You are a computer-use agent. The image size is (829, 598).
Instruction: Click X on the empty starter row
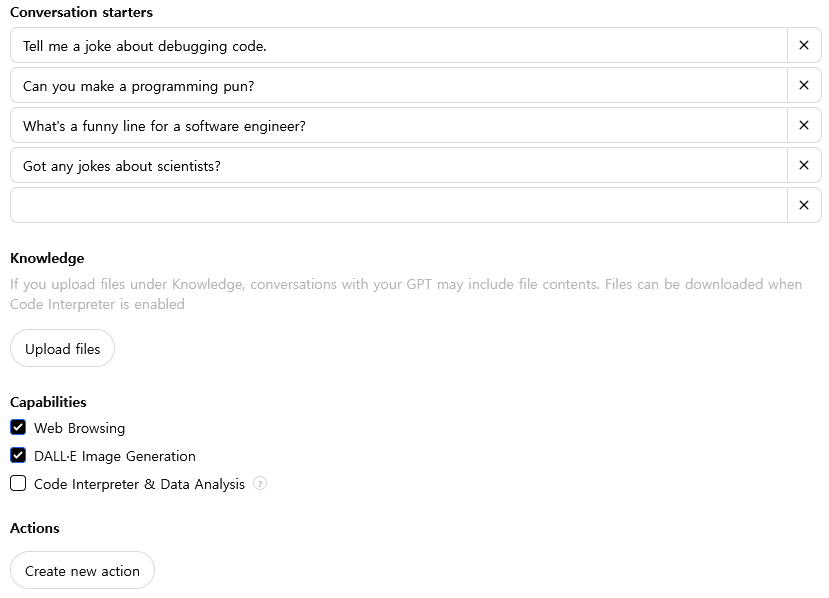click(804, 205)
